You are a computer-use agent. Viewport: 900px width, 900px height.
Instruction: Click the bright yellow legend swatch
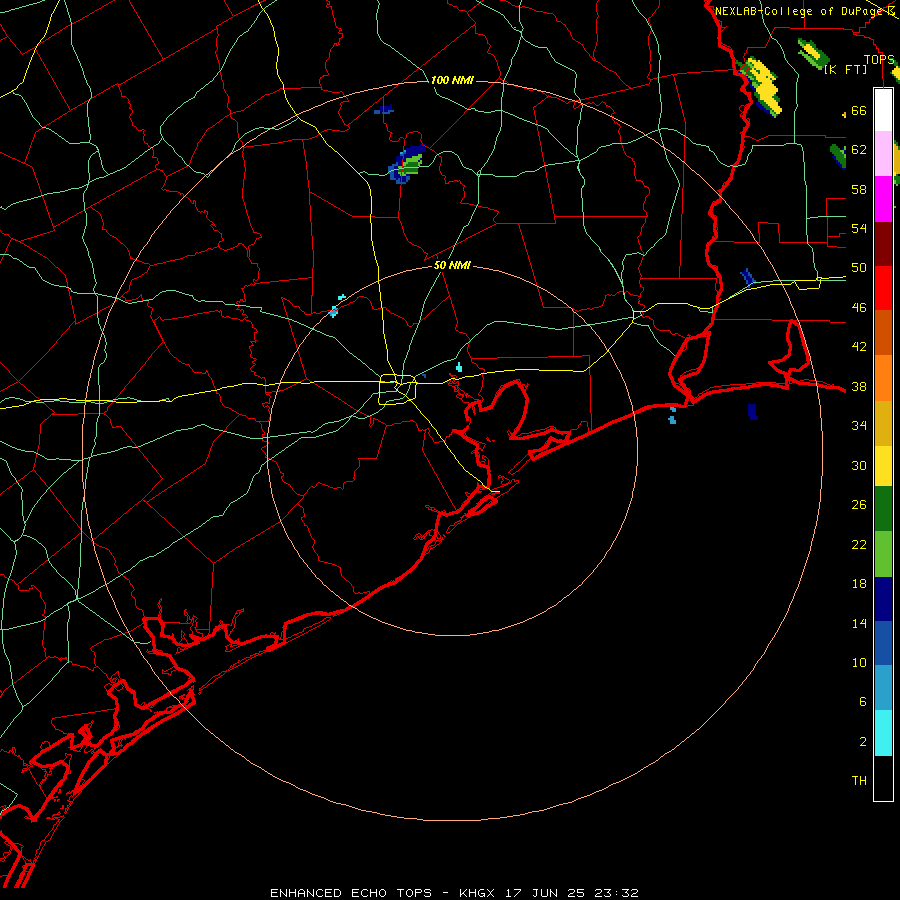[x=883, y=466]
